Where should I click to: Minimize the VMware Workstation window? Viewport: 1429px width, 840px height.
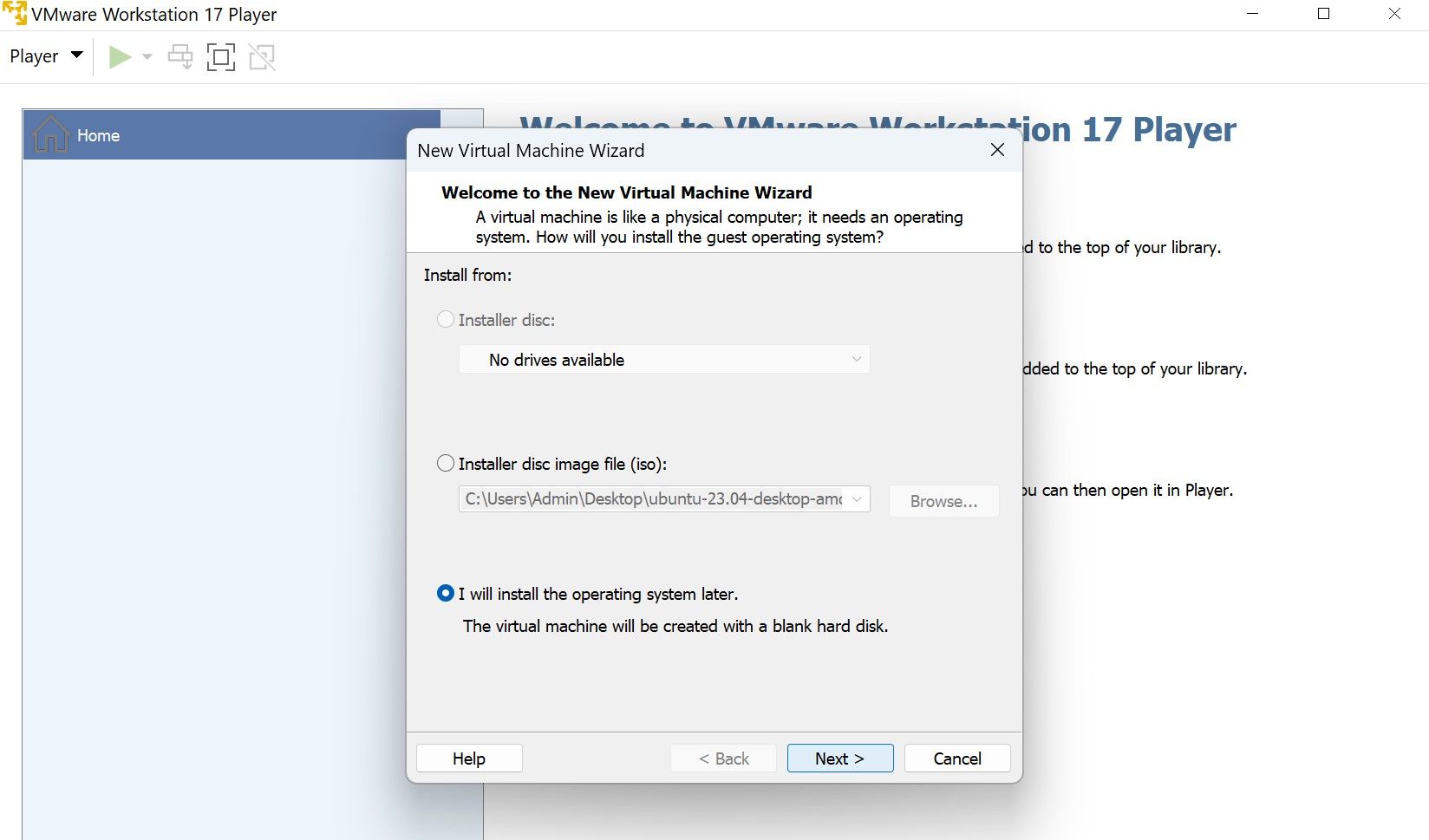tap(1252, 14)
